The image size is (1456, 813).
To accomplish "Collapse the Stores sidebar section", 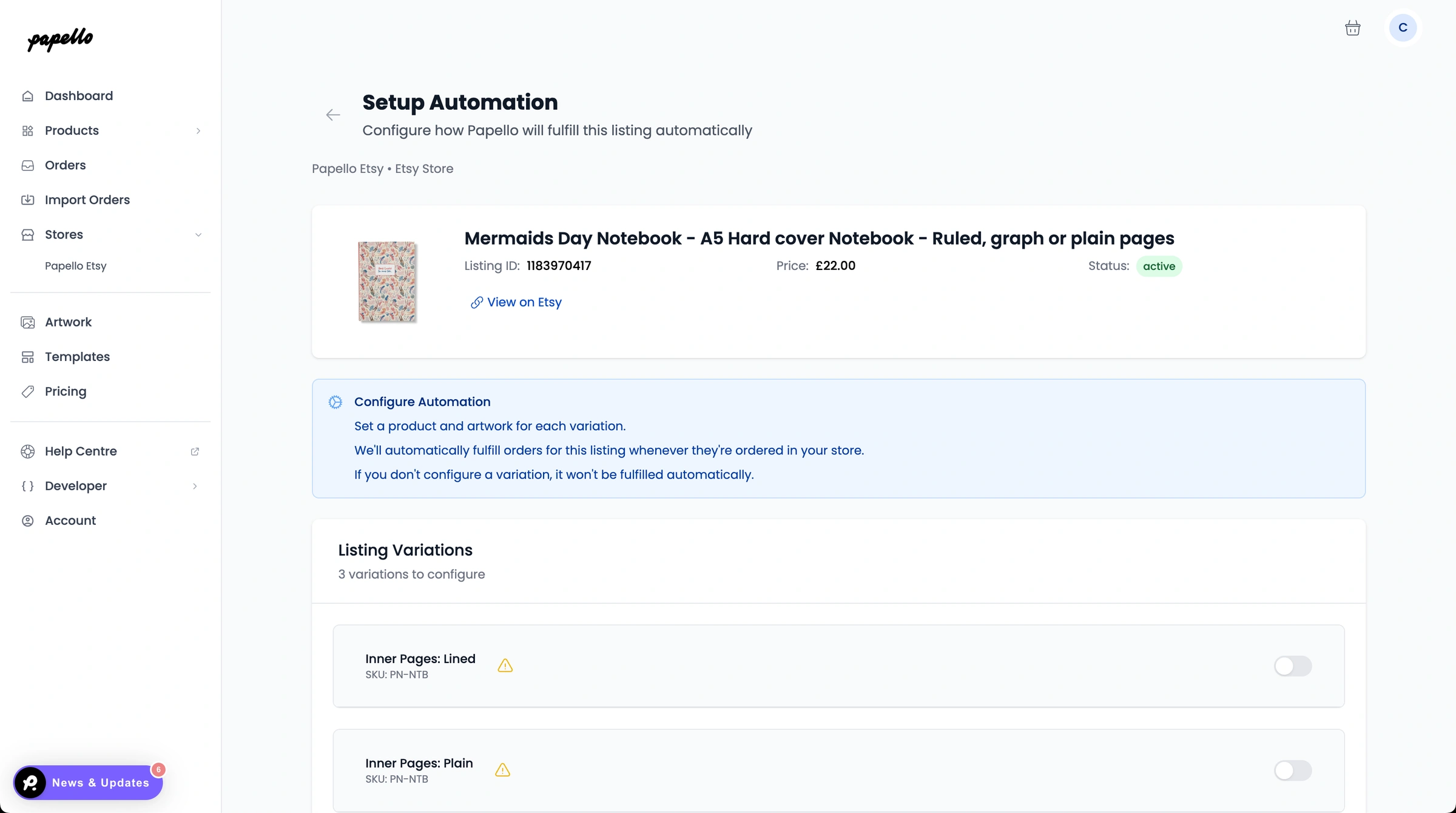I will point(199,235).
